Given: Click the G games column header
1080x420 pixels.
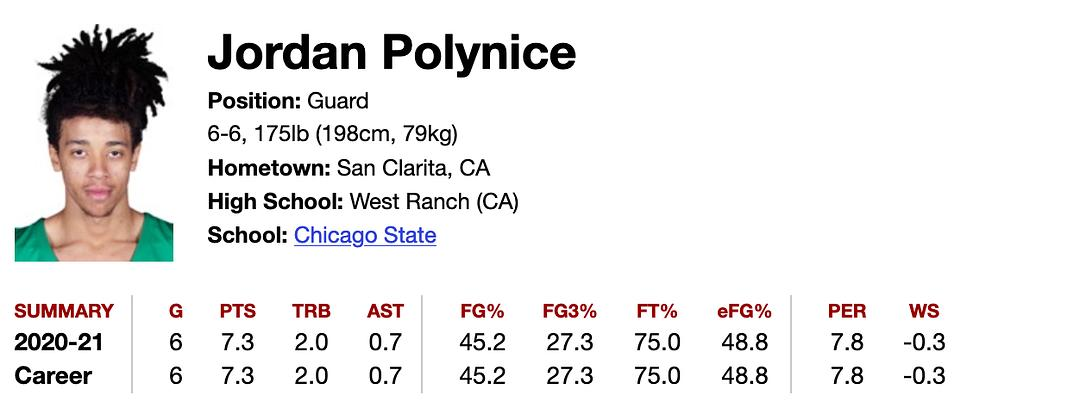Looking at the screenshot, I should pyautogui.click(x=176, y=311).
